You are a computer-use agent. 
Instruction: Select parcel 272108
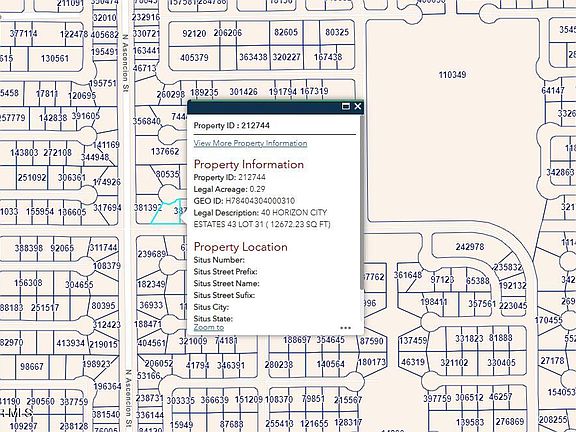[58, 152]
